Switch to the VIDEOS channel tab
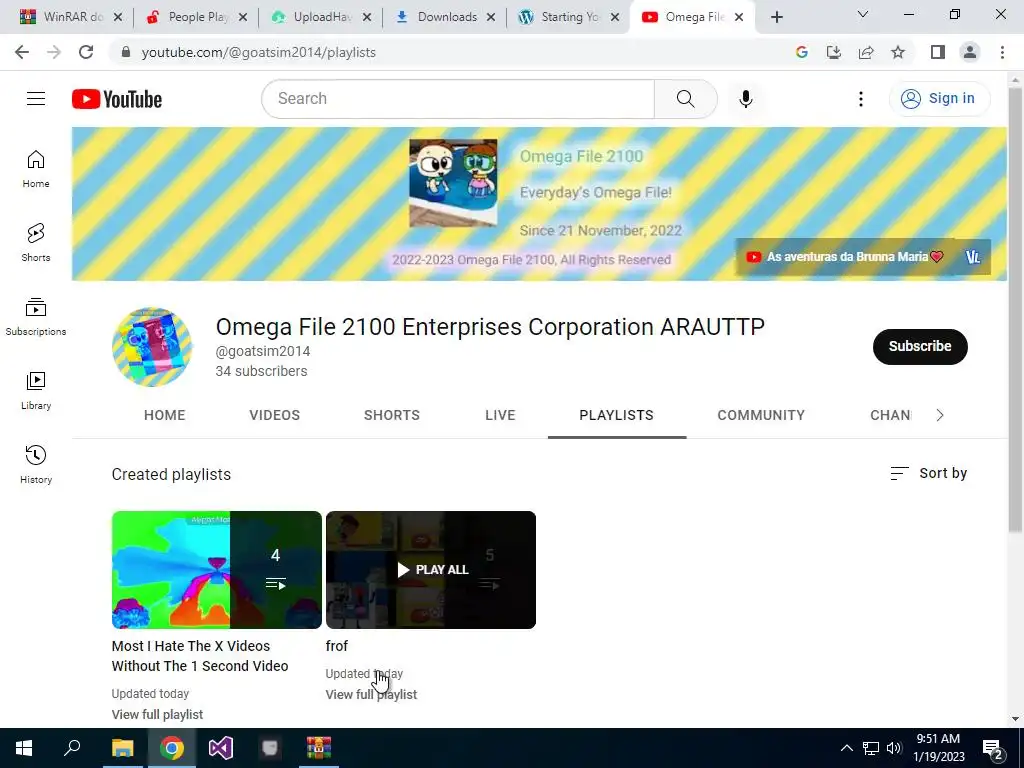 coord(274,415)
